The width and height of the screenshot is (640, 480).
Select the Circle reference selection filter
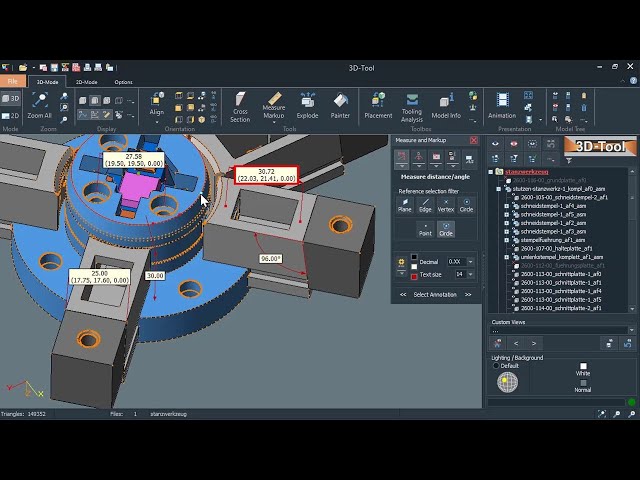coord(466,205)
